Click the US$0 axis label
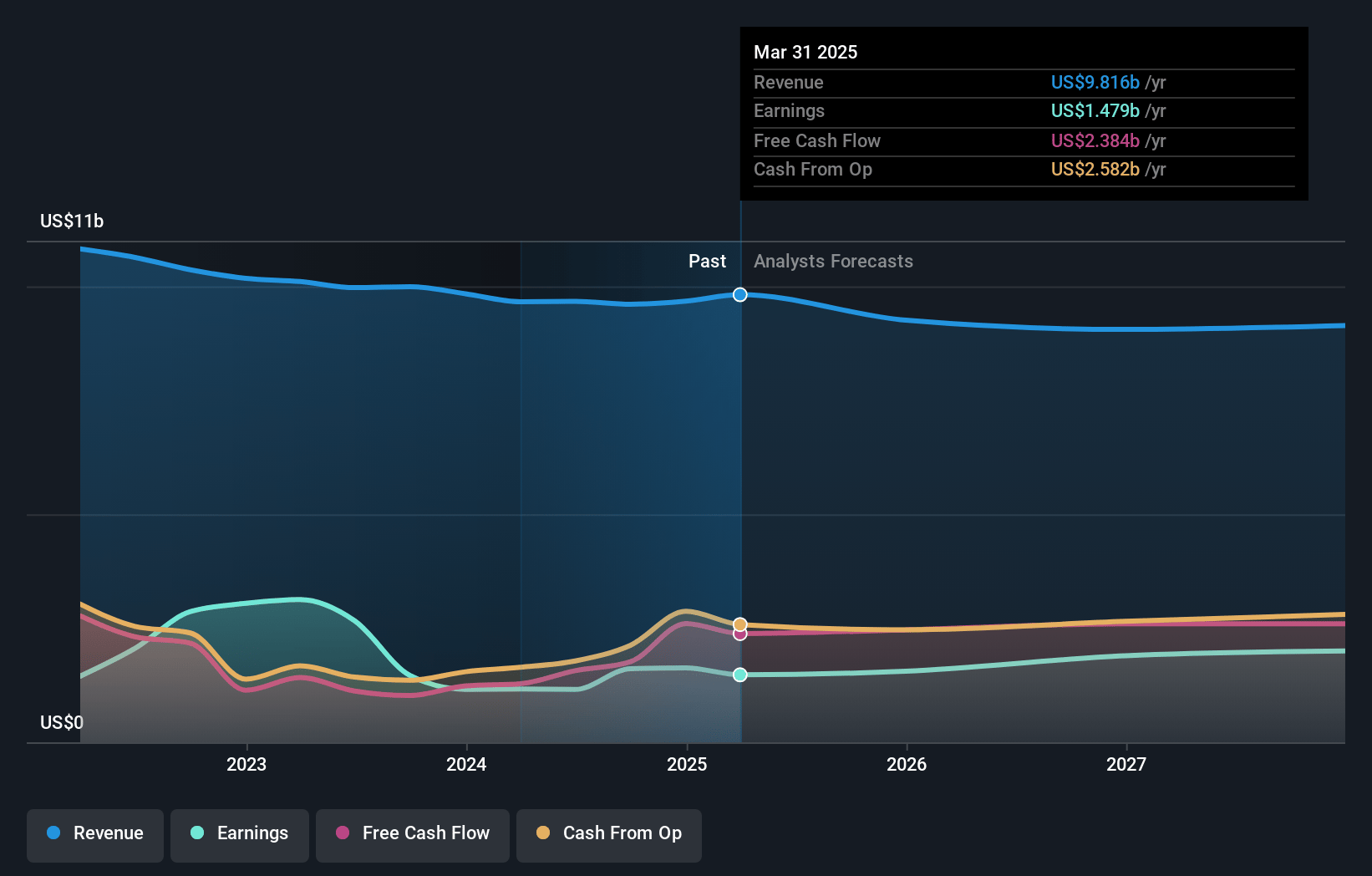Screen dimensions: 1372x876 click(x=62, y=722)
